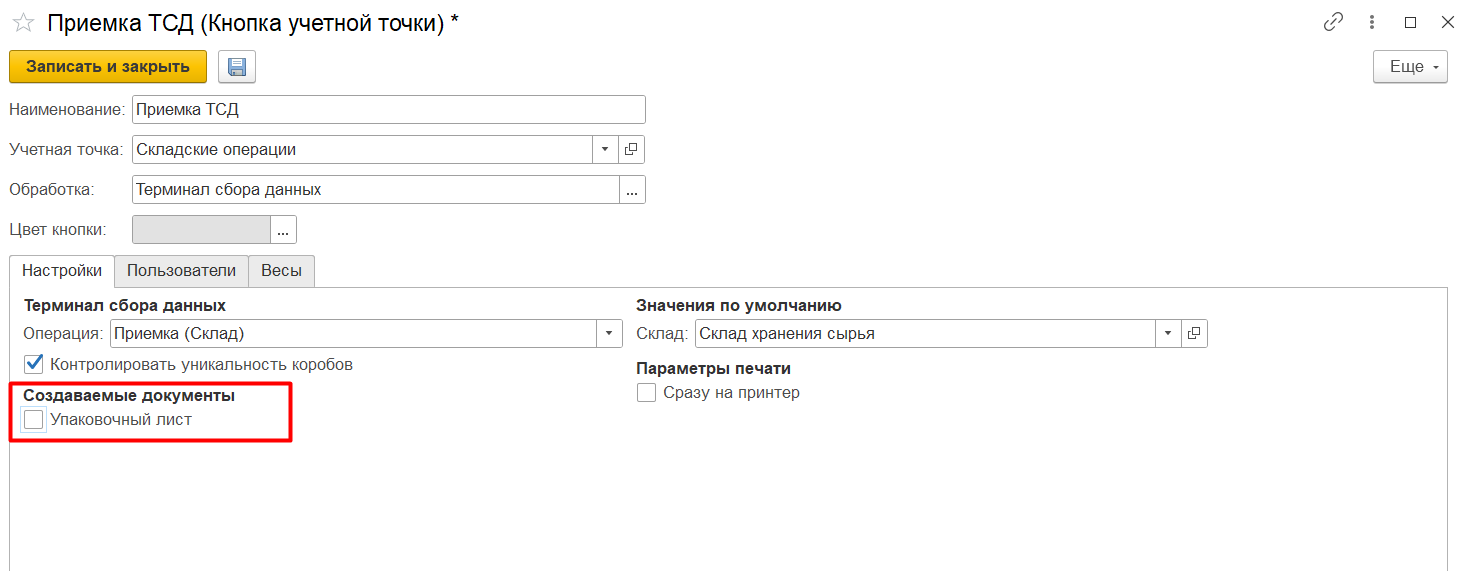Expand the Учетная точка dropdown list
Image resolution: width=1465 pixels, height=571 pixels.
click(605, 150)
